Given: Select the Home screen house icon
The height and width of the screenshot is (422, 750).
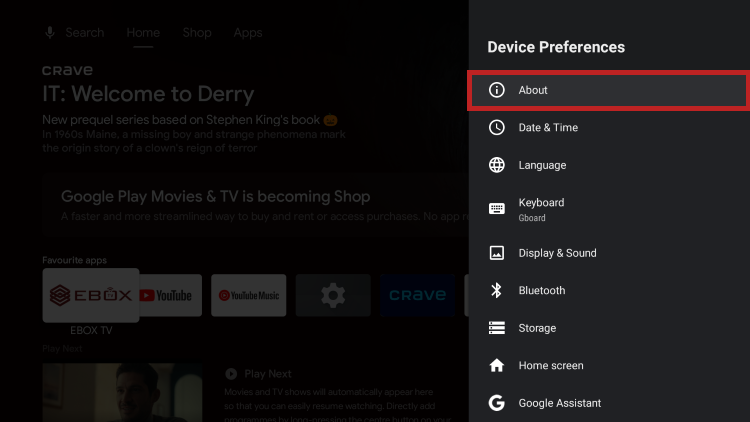Looking at the screenshot, I should [496, 366].
